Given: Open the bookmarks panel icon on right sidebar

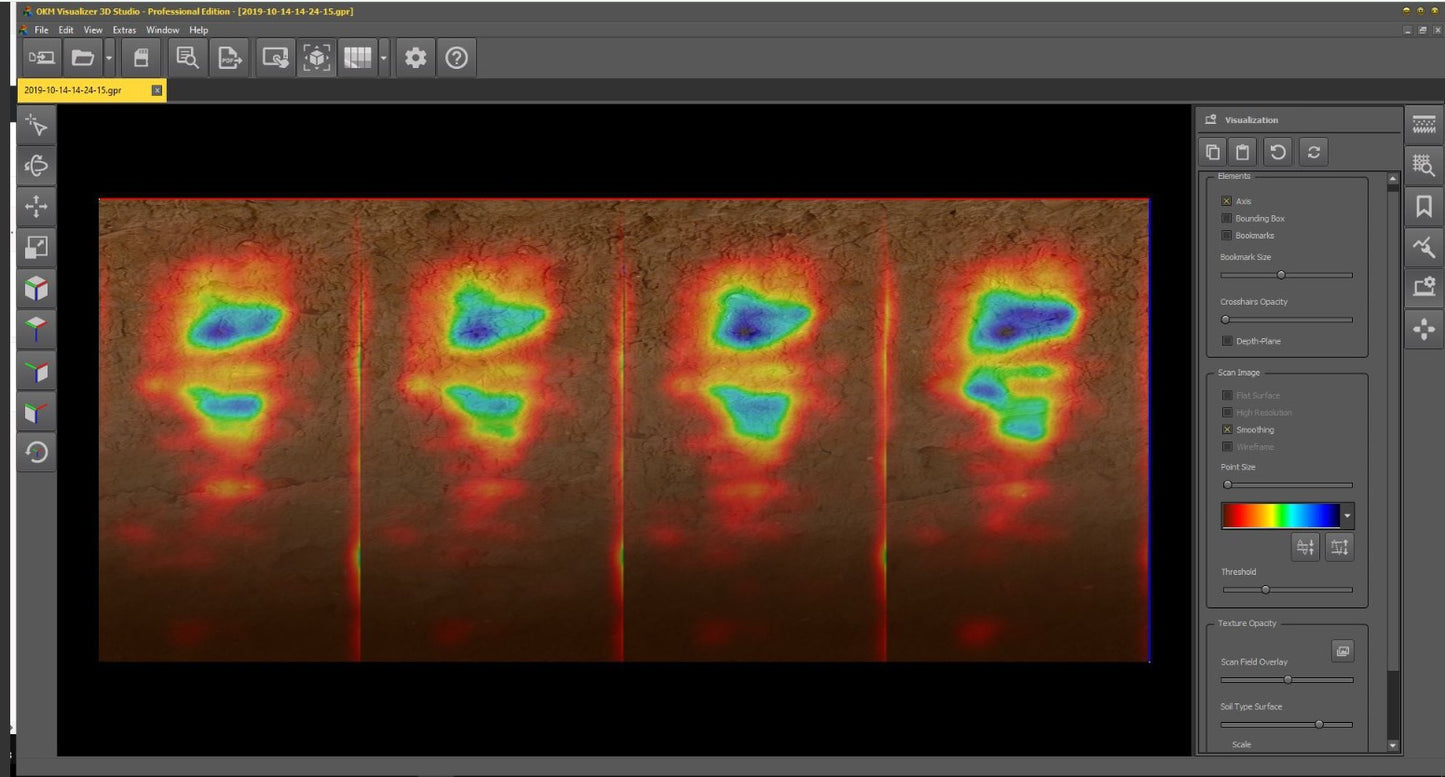Looking at the screenshot, I should [x=1423, y=206].
